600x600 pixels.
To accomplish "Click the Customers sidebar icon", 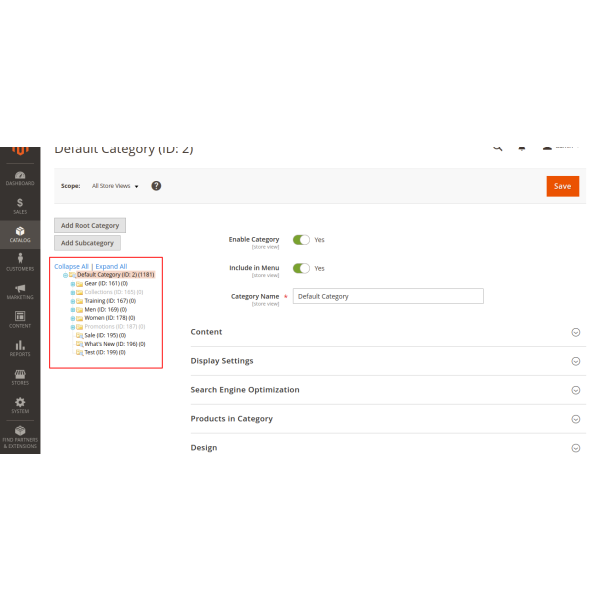I will click(x=20, y=262).
